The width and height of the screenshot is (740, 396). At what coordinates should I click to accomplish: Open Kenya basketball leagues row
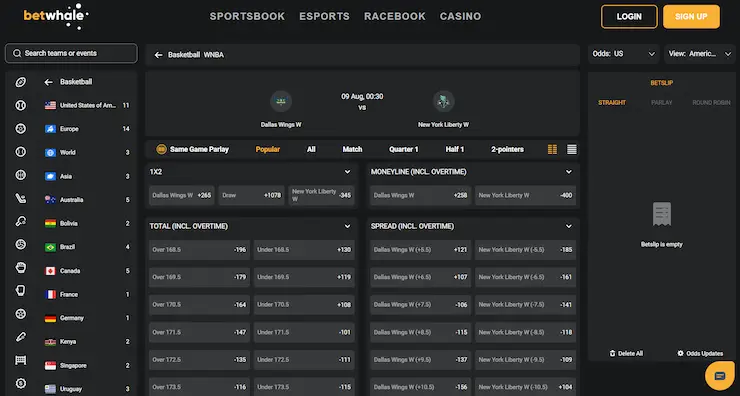point(87,342)
